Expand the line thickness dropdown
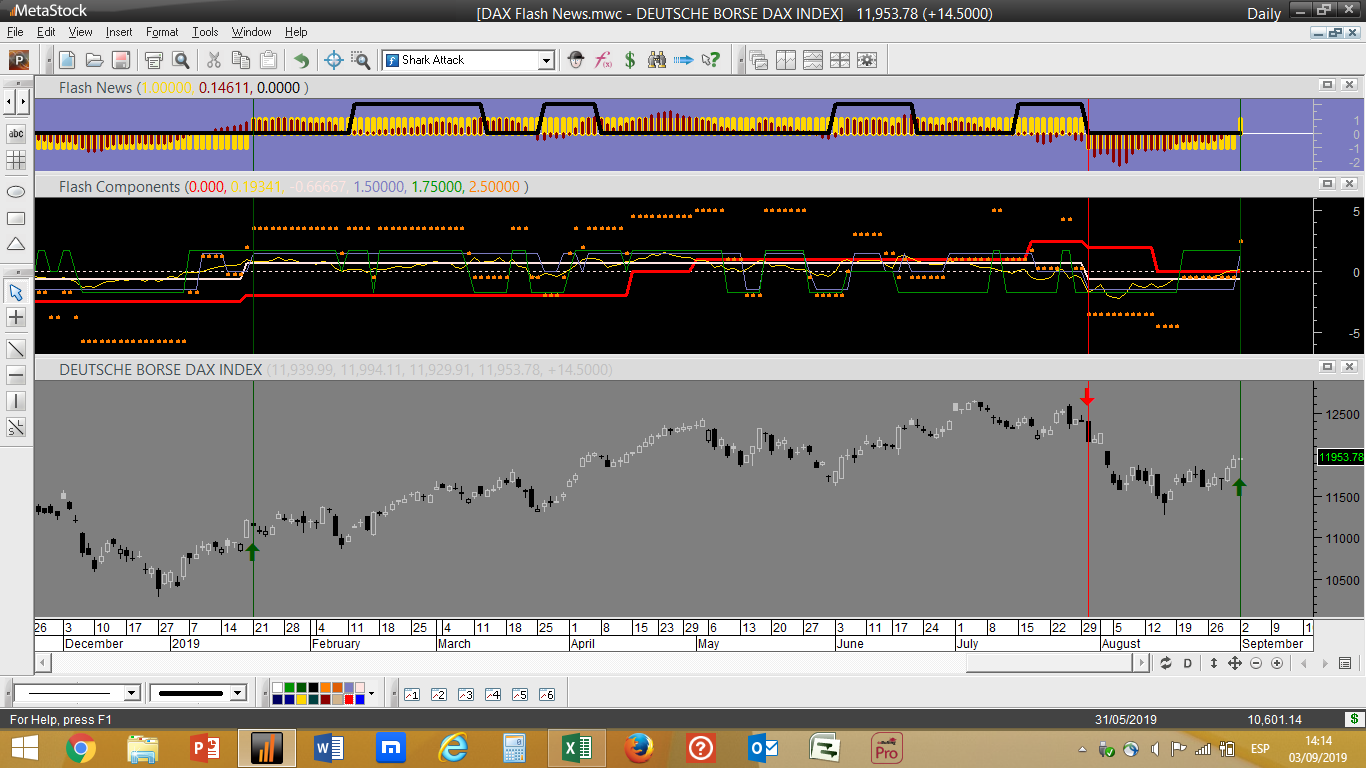 (237, 693)
